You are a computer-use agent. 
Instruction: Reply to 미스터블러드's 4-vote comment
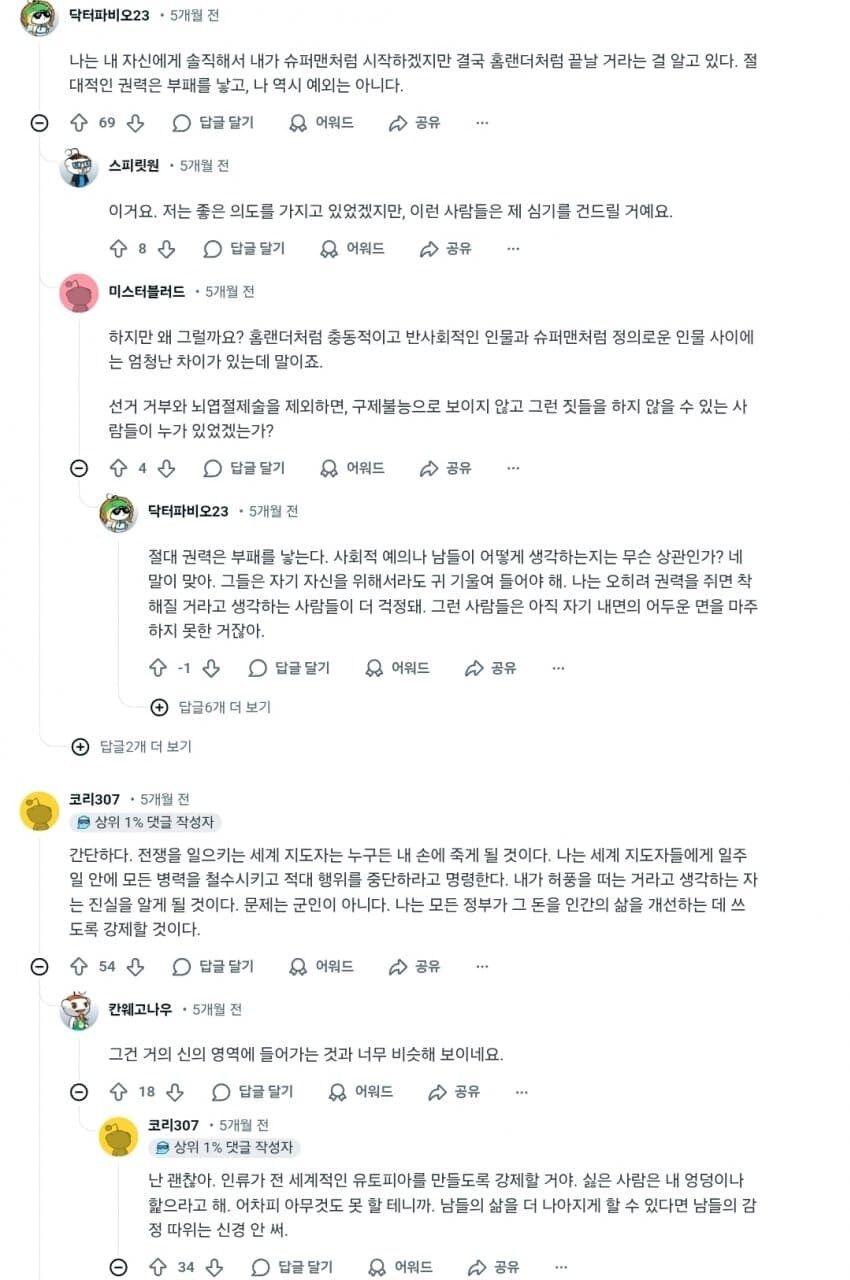click(243, 468)
